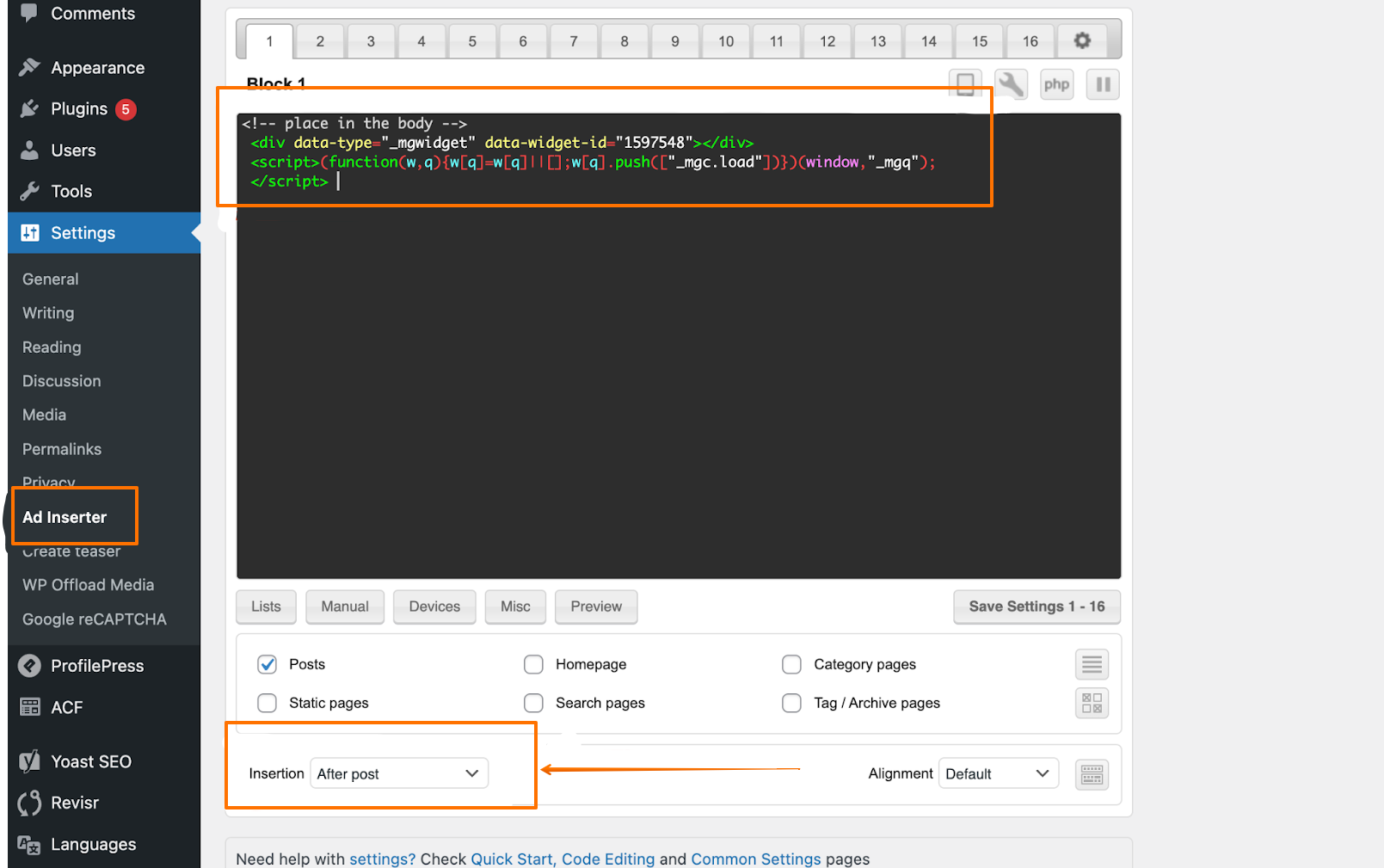
Task: Open the Quick Start help link
Action: point(511,859)
